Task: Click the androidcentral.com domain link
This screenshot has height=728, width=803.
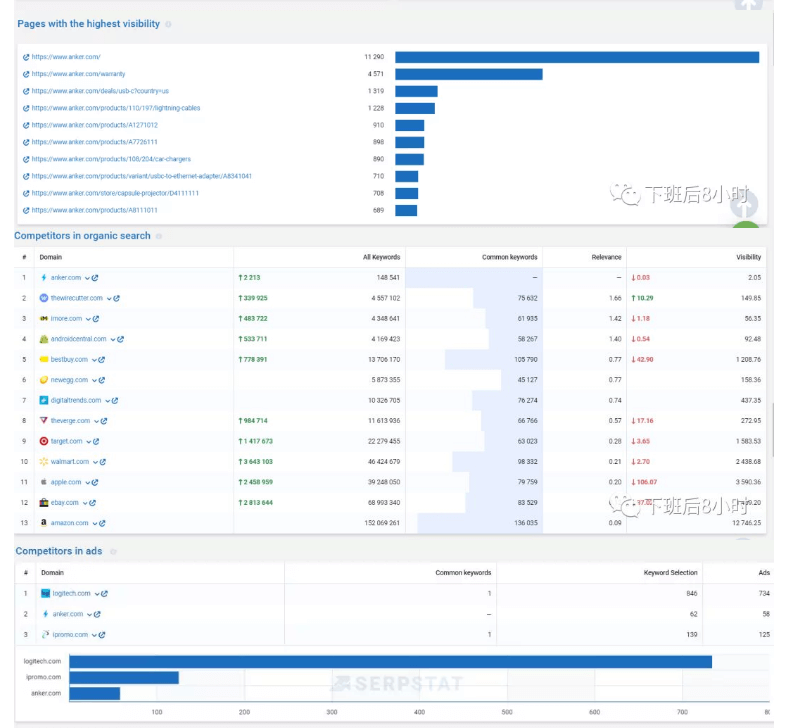Action: (x=78, y=339)
